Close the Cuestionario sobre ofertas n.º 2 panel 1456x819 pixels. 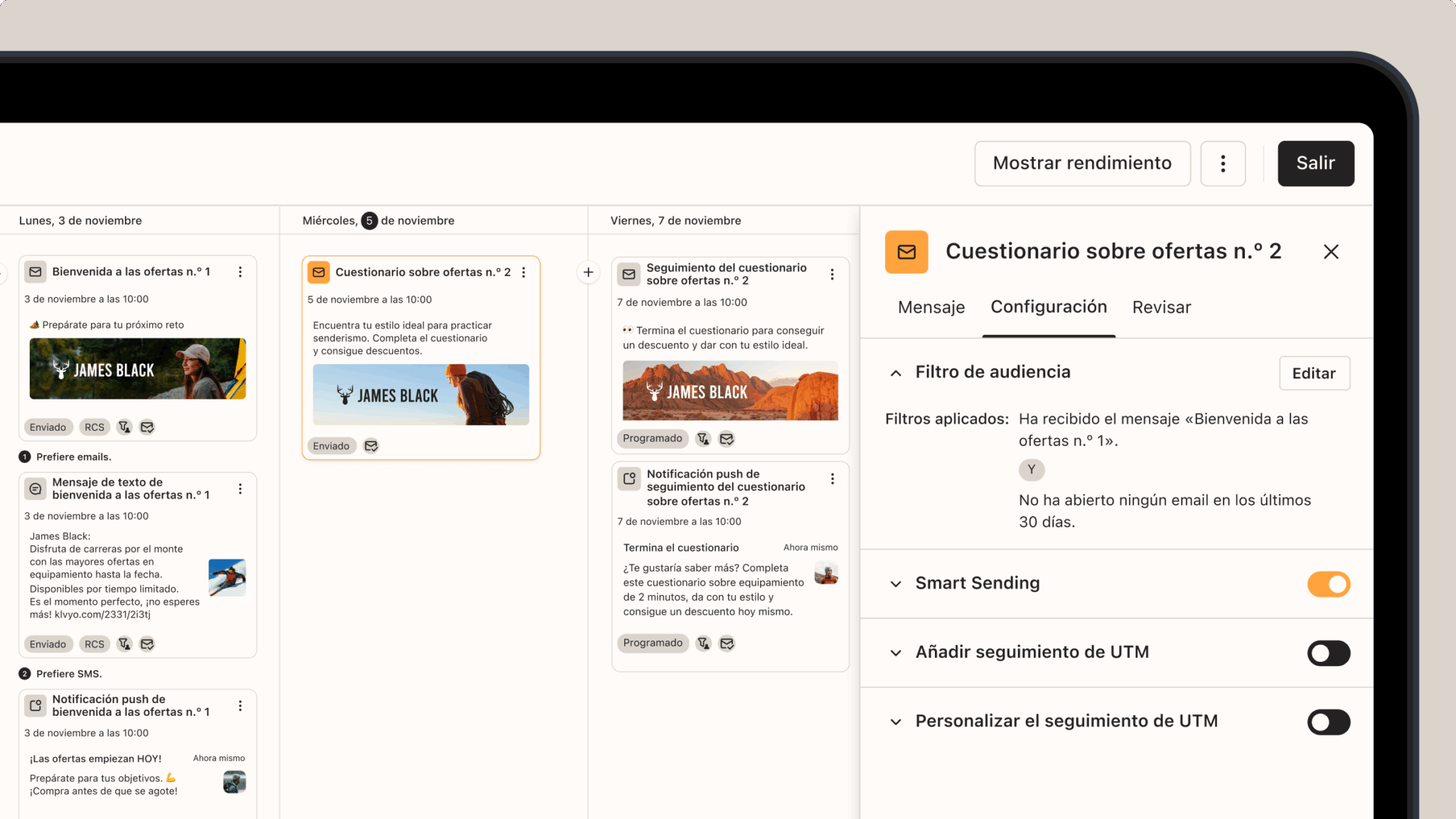click(1331, 252)
